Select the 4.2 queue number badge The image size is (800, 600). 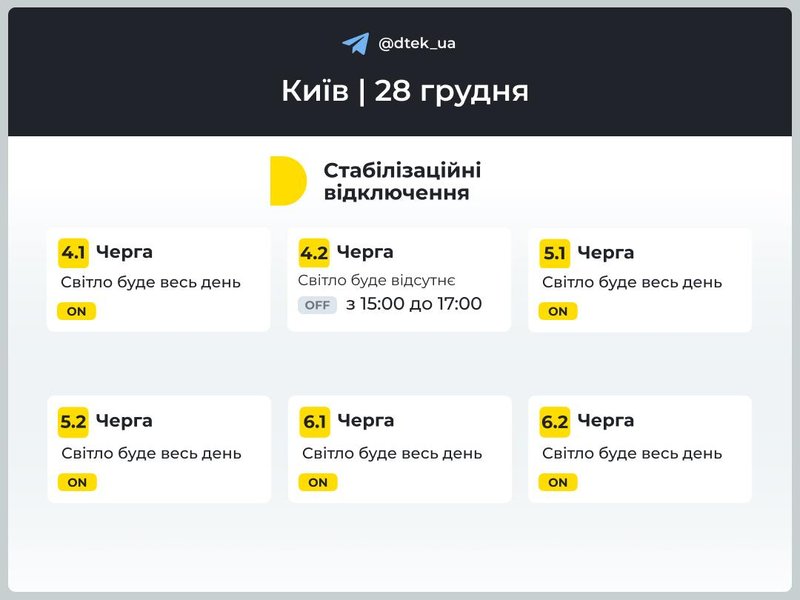pyautogui.click(x=314, y=252)
